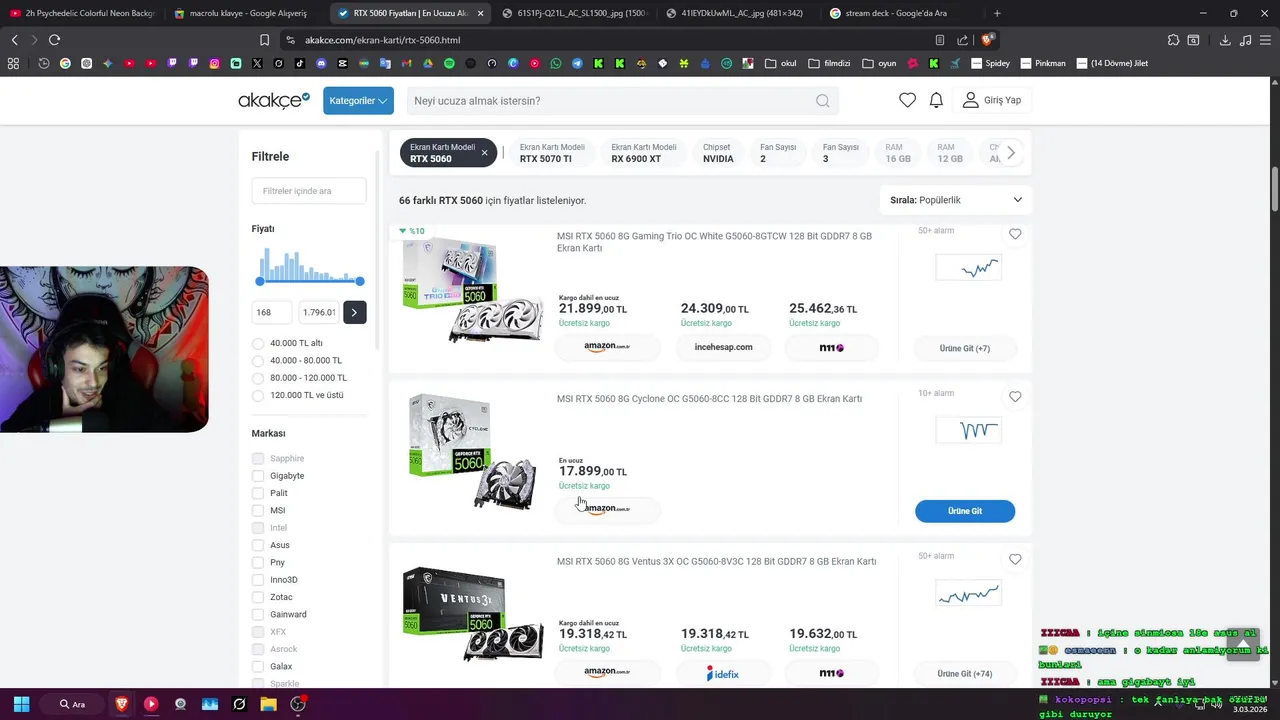1280x720 pixels.
Task: Open the WhatsApp bookmark icon
Action: pyautogui.click(x=556, y=63)
